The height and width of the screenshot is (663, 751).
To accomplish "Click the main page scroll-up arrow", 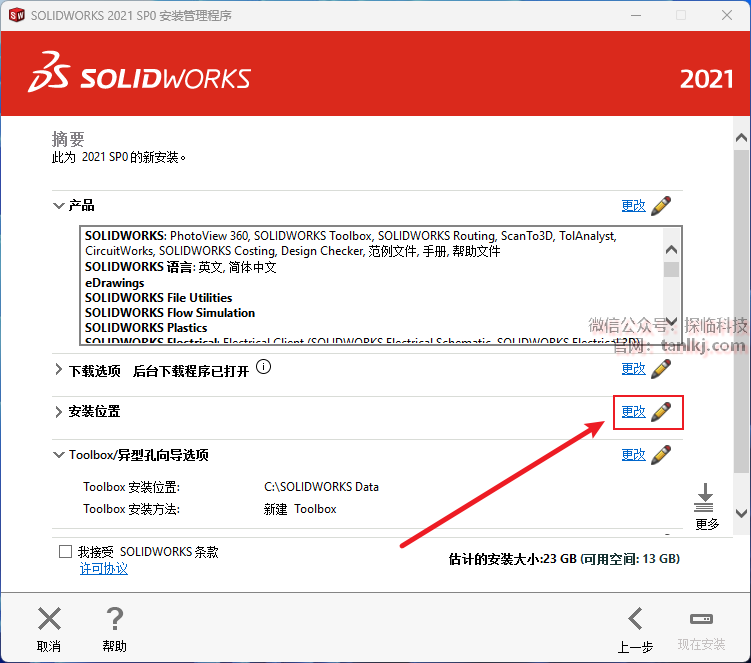I will click(x=741, y=138).
